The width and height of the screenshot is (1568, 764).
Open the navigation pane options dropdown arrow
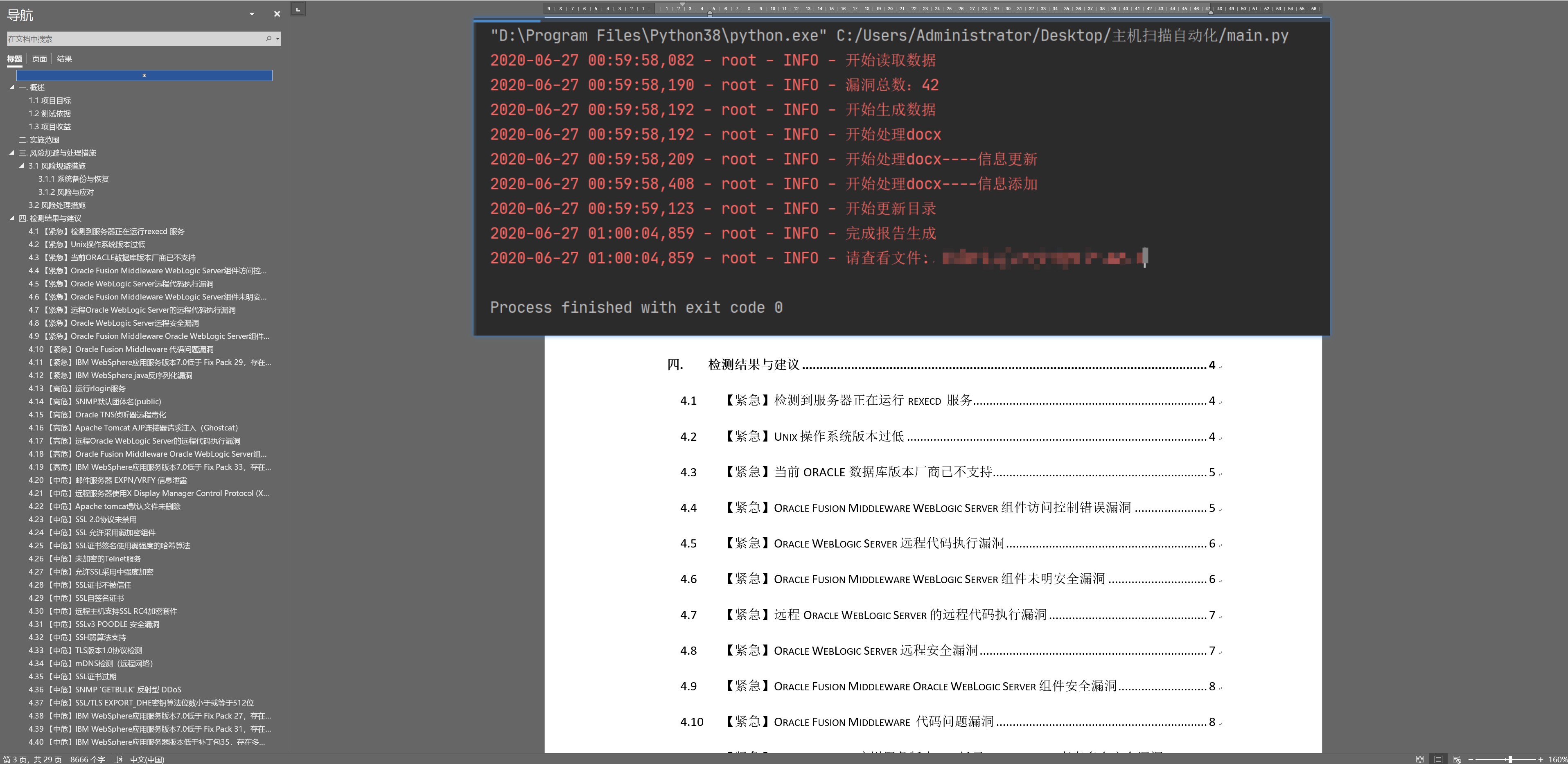pyautogui.click(x=252, y=14)
